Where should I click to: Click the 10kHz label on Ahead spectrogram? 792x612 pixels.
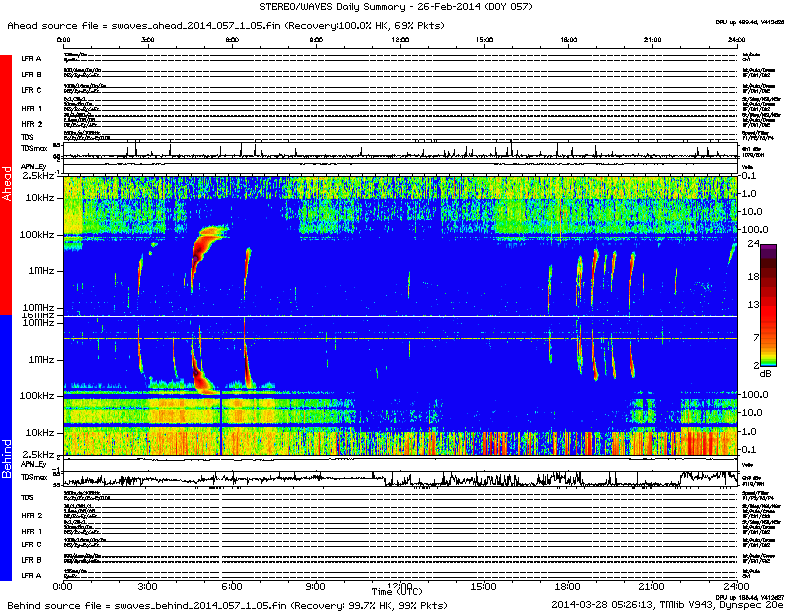[40, 198]
